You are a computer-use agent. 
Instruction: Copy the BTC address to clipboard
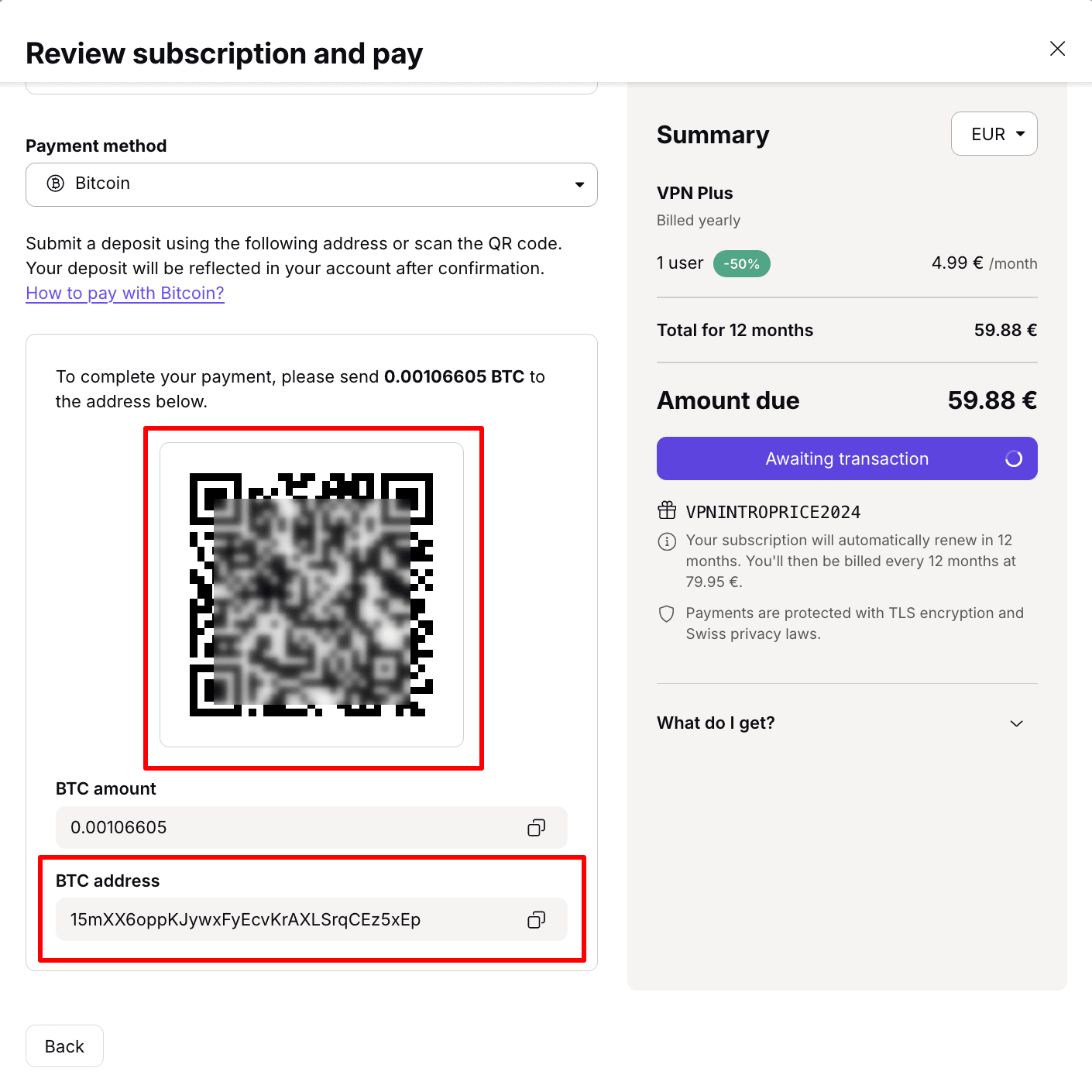coord(536,920)
